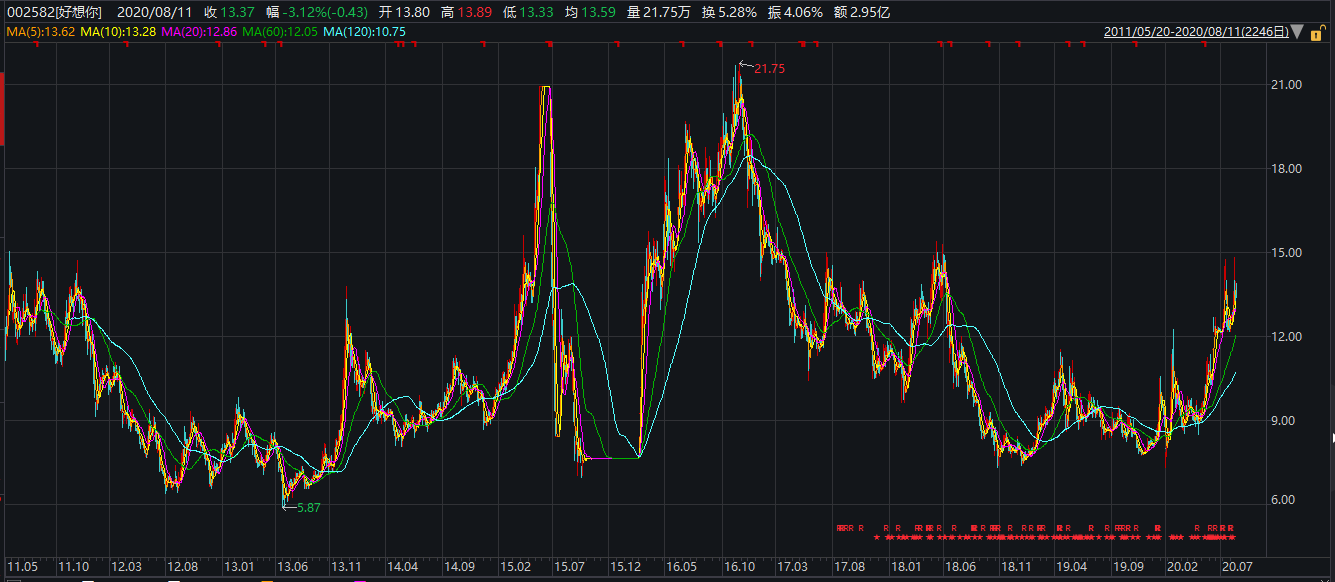Click the 21.75 highest price marker
1335x582 pixels.
click(x=770, y=69)
